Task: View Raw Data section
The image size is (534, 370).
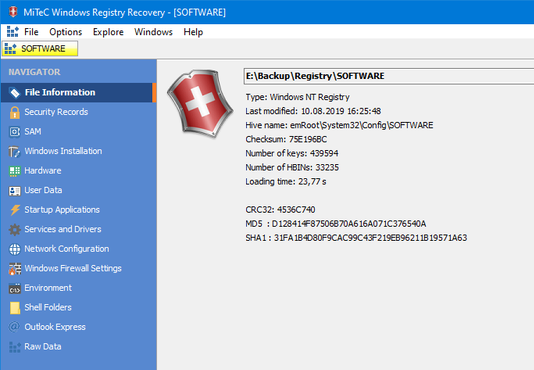Action: point(78,347)
